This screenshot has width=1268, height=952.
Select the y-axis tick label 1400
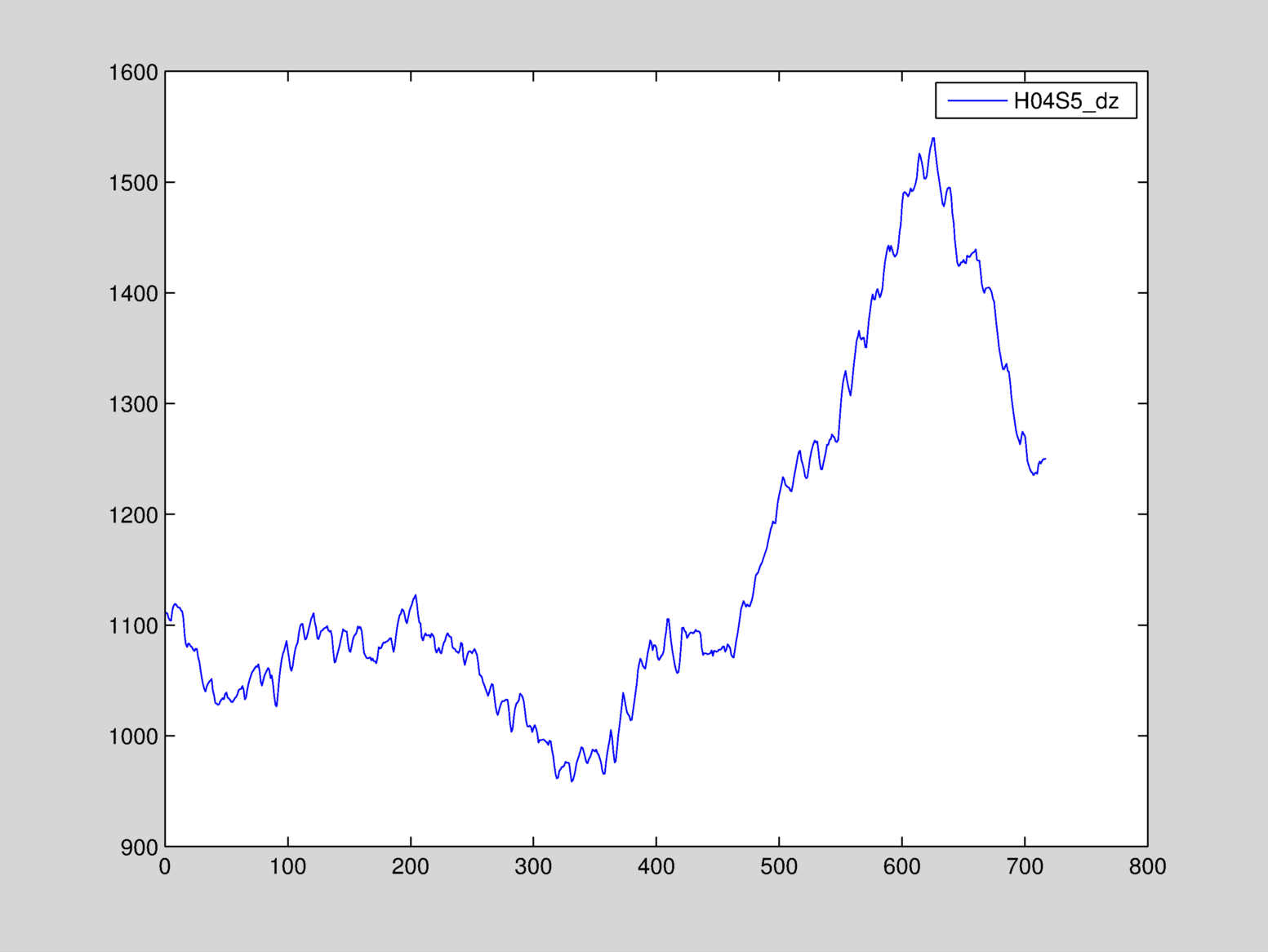133,294
